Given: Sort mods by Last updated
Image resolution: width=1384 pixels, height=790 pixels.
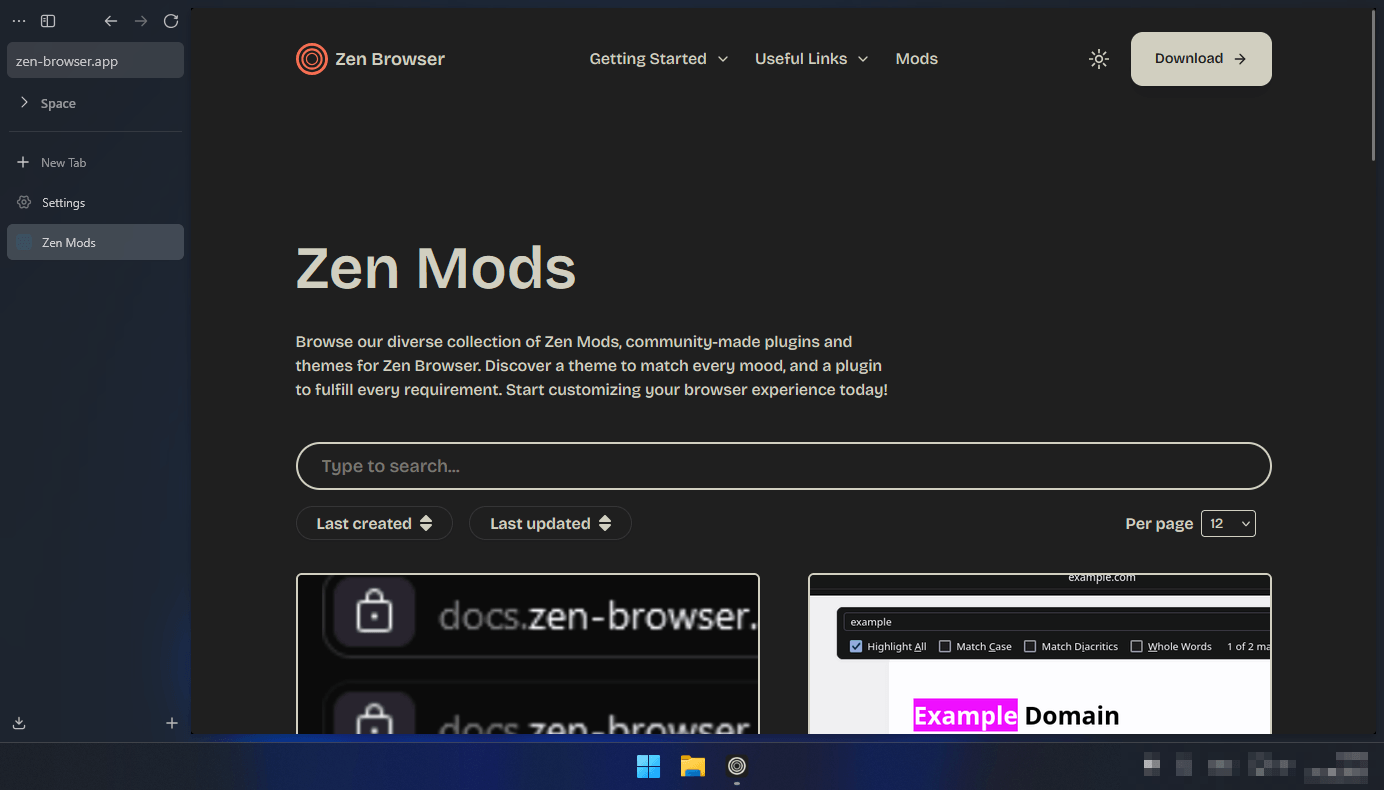Looking at the screenshot, I should [x=550, y=523].
